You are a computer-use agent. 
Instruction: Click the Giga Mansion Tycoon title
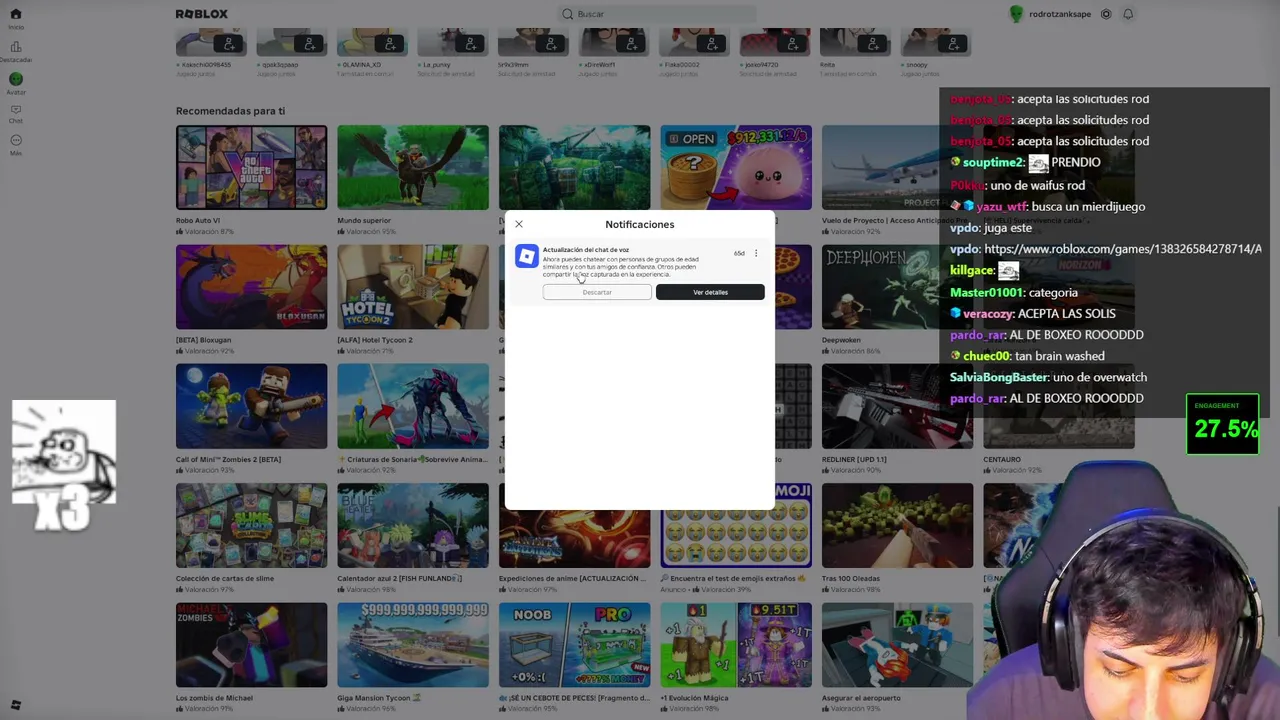tap(380, 698)
